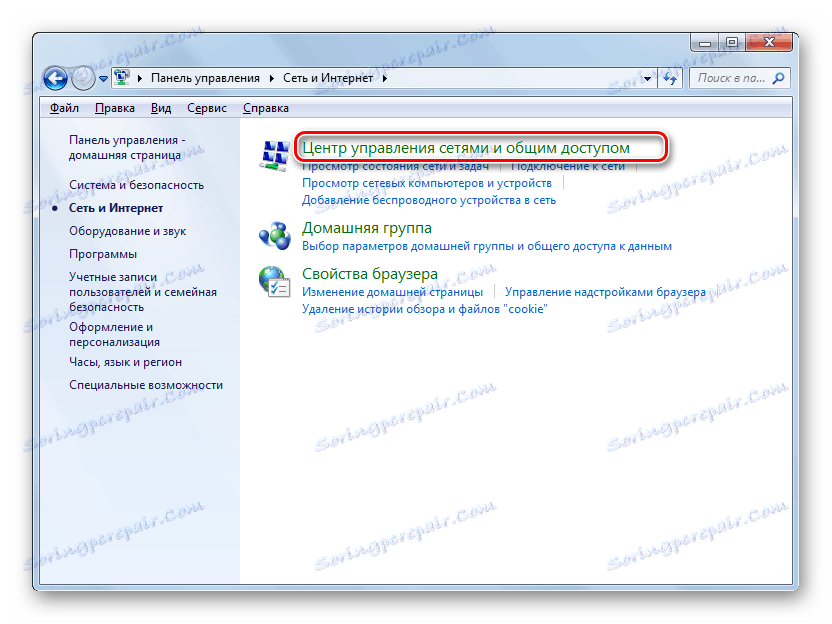Open Домашняя группа heading link
Image resolution: width=832 pixels, height=624 pixels.
(367, 228)
